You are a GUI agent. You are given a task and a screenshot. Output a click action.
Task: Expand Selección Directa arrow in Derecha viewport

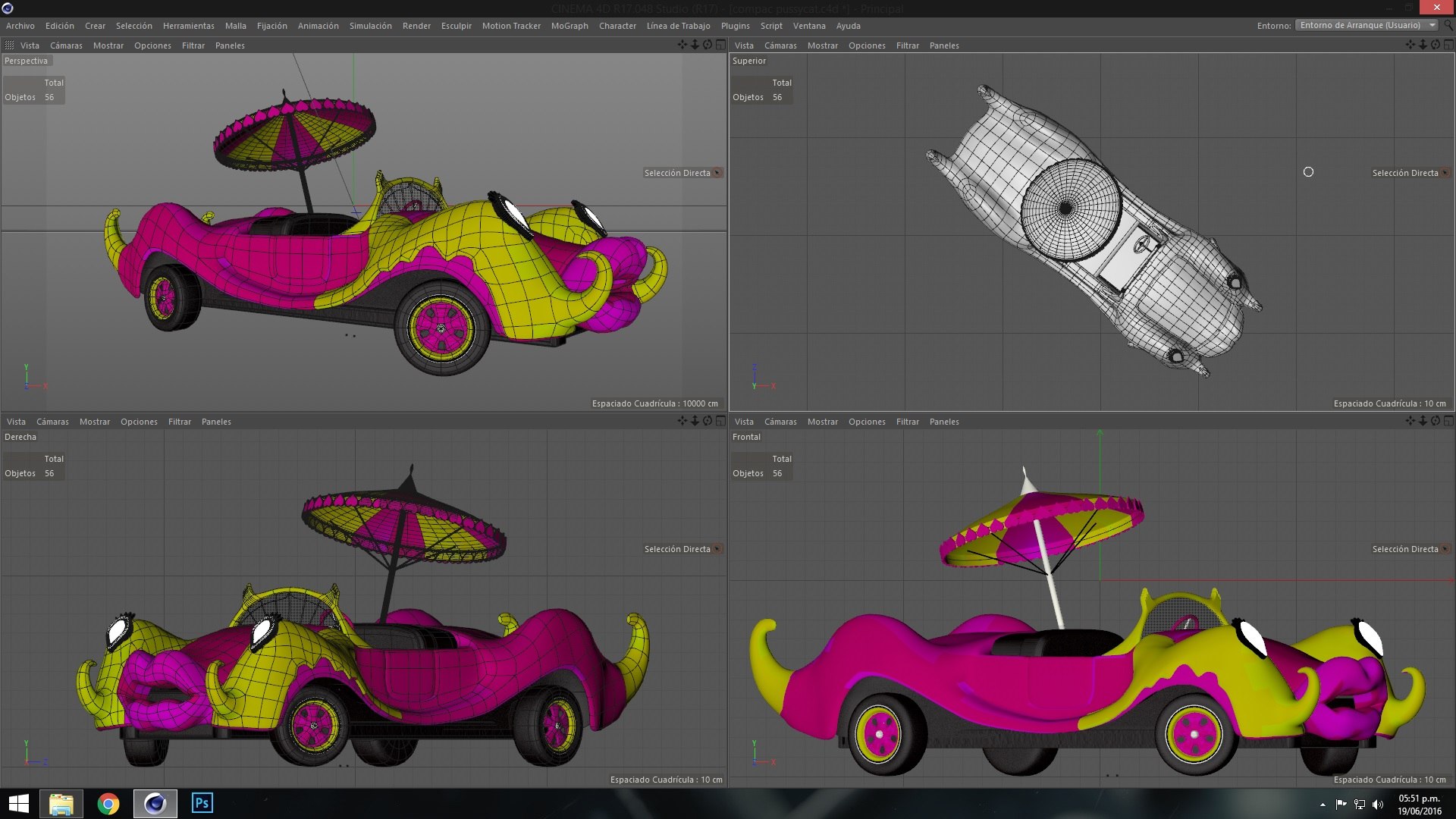coord(717,549)
